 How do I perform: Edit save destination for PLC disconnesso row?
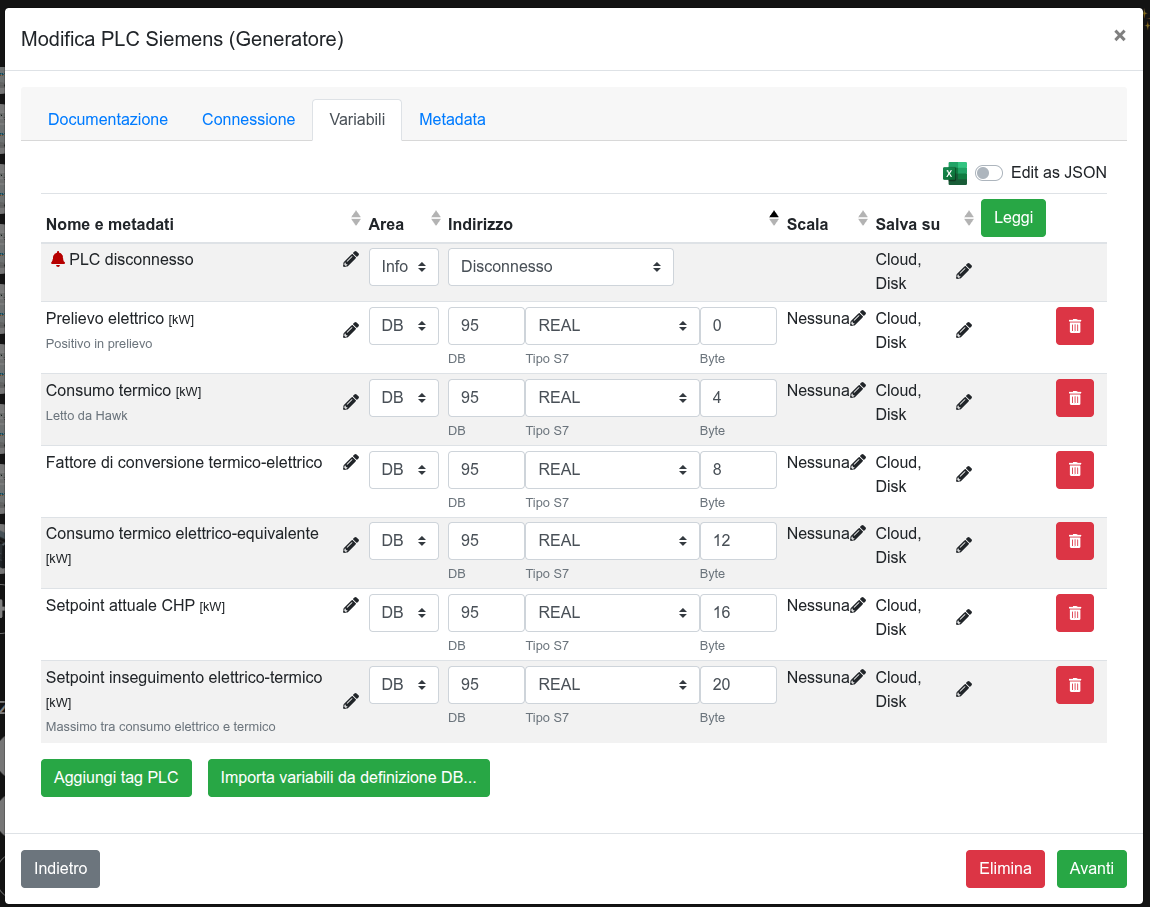coord(964,271)
